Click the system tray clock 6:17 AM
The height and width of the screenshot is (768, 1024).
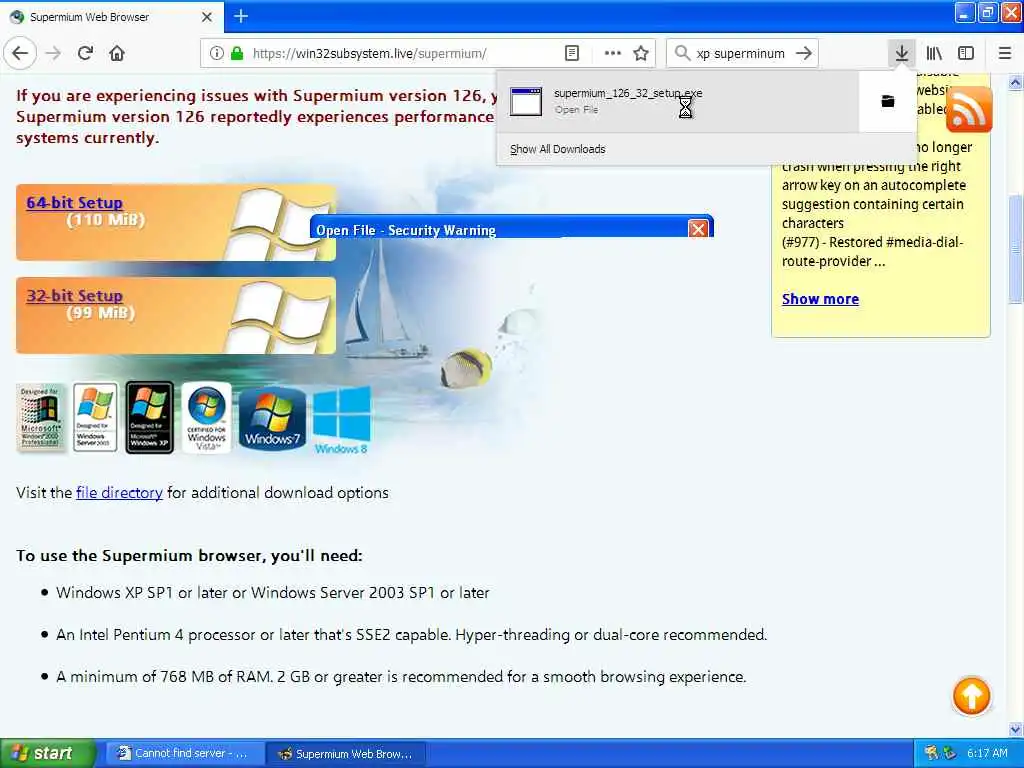[x=987, y=753]
